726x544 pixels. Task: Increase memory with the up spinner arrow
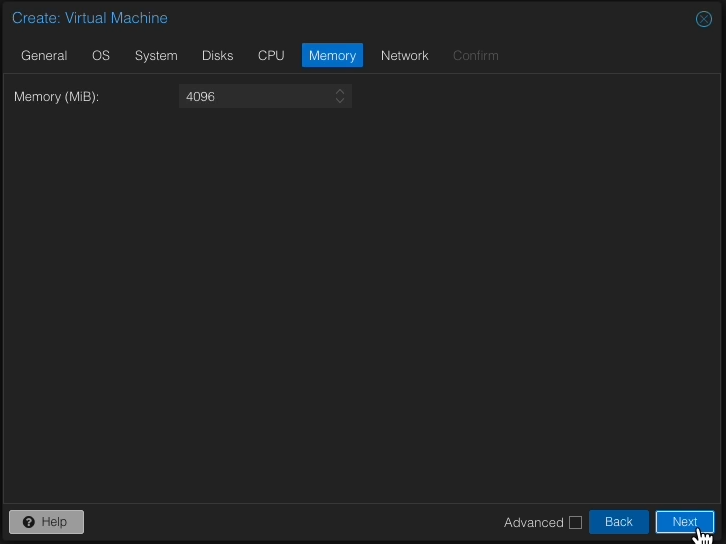tap(340, 92)
